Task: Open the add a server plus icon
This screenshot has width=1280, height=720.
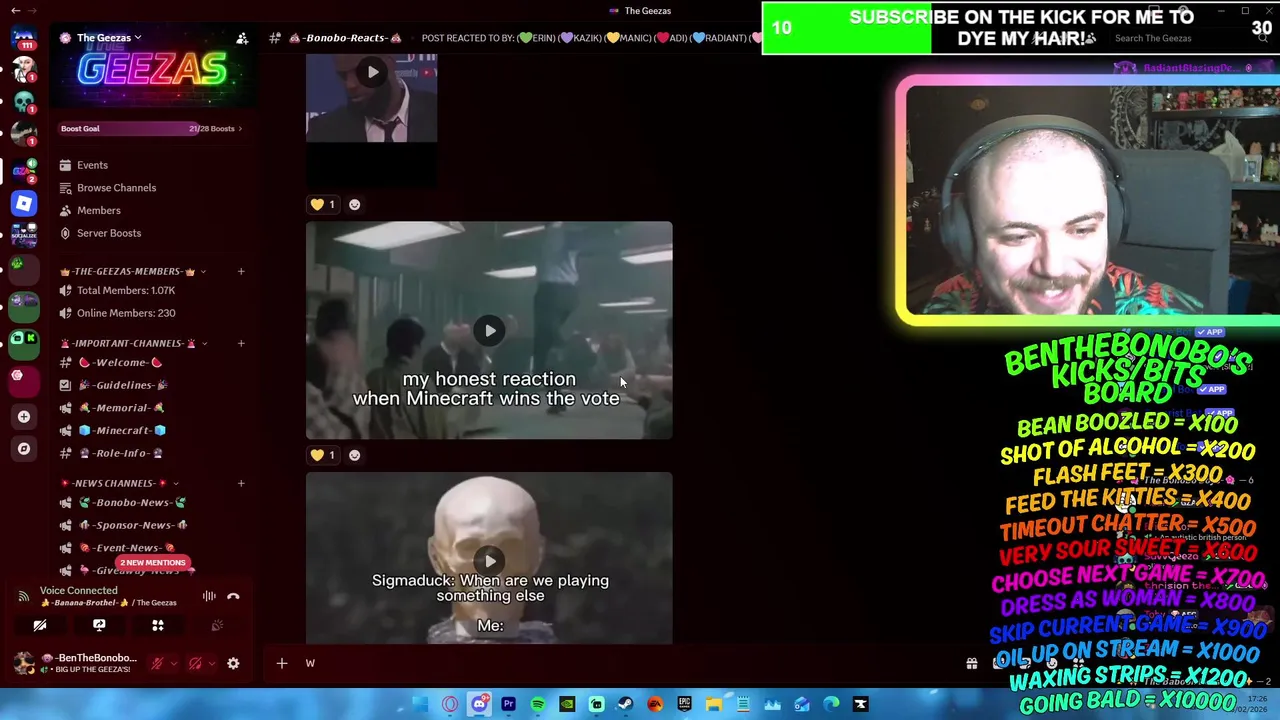Action: click(24, 416)
